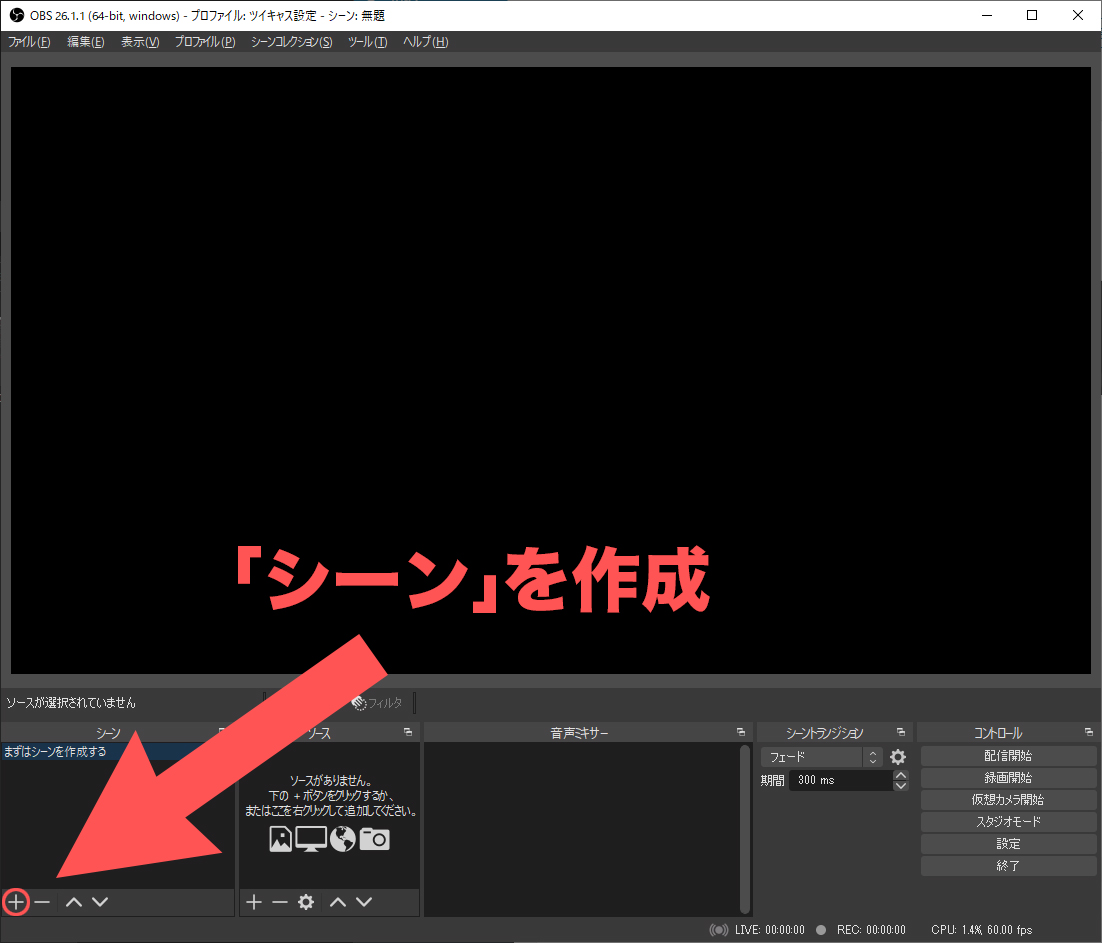Image resolution: width=1102 pixels, height=943 pixels.
Task: Open the プロファイル(P) menu
Action: pyautogui.click(x=205, y=41)
